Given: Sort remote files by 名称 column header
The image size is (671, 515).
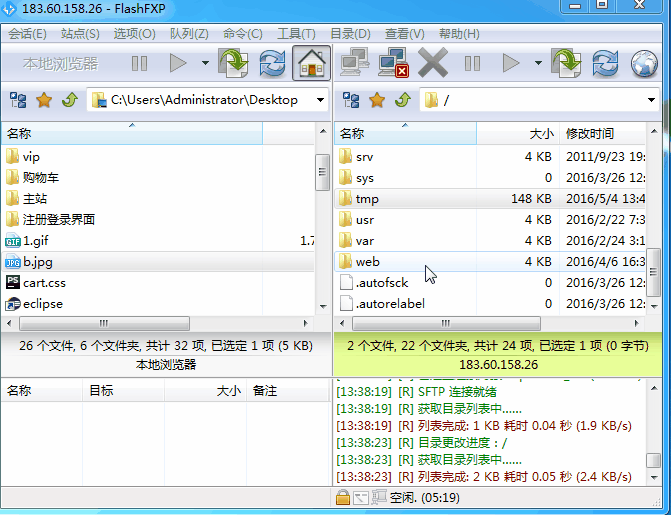Looking at the screenshot, I should click(405, 134).
